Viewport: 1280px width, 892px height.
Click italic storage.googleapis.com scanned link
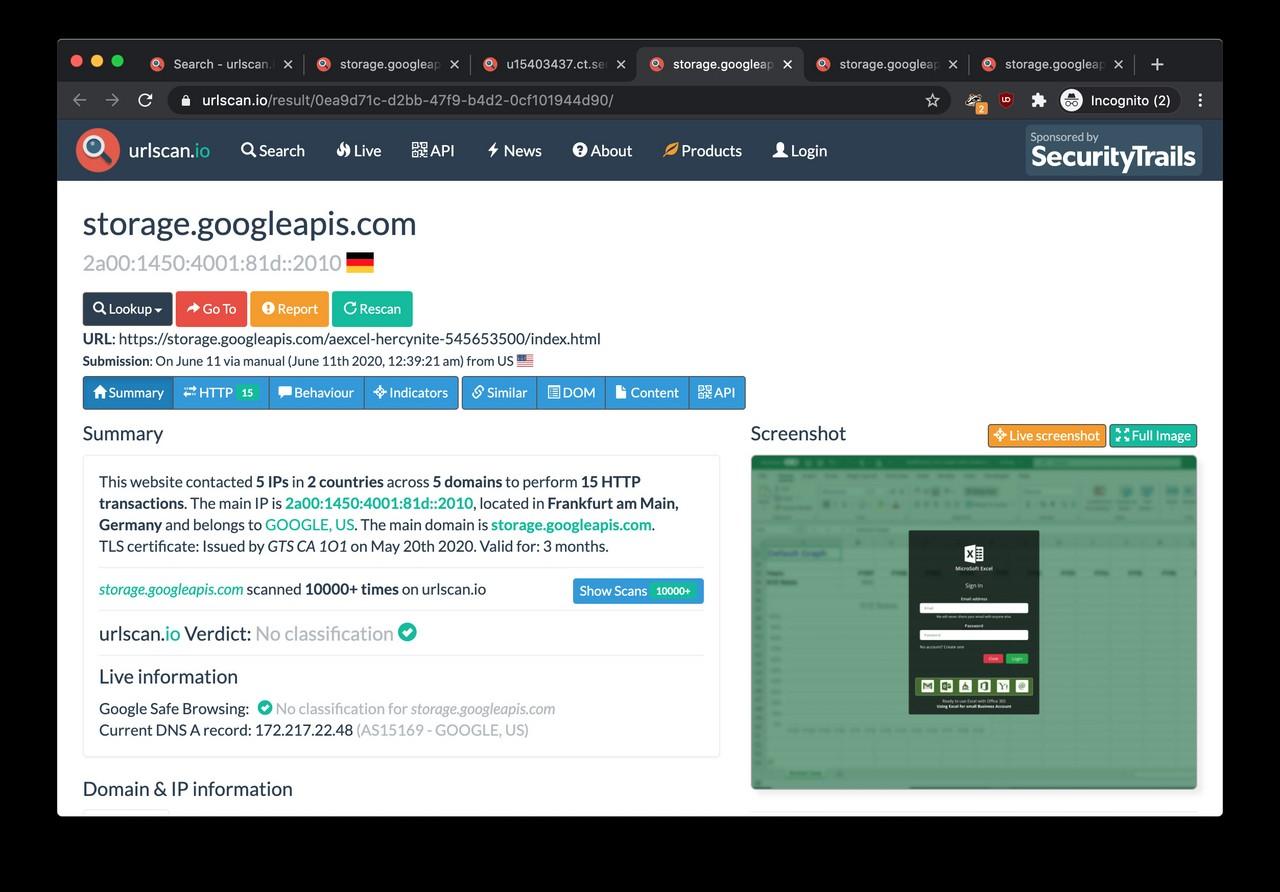tap(171, 589)
